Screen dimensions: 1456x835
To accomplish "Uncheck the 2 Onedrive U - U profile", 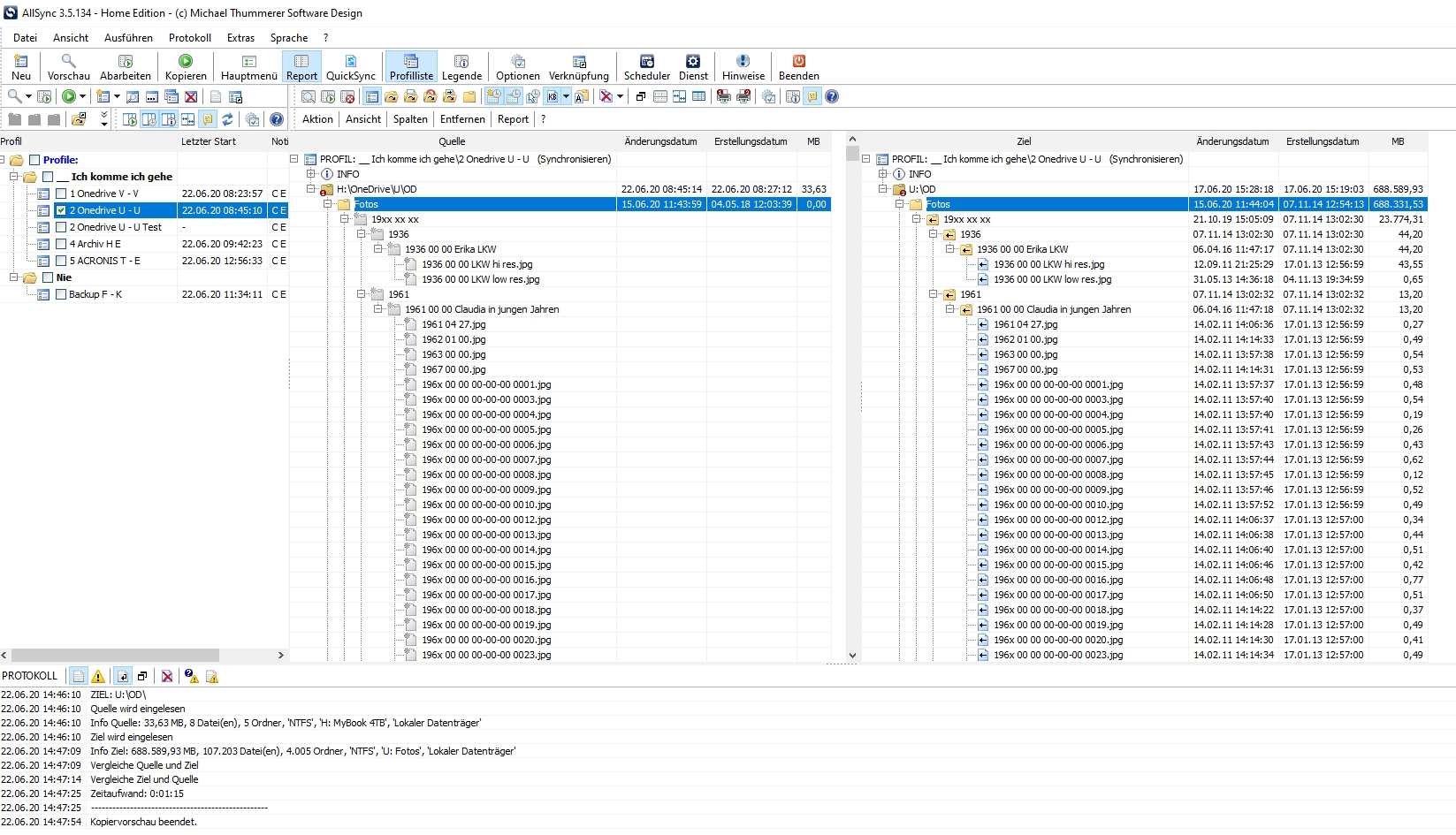I will click(61, 210).
